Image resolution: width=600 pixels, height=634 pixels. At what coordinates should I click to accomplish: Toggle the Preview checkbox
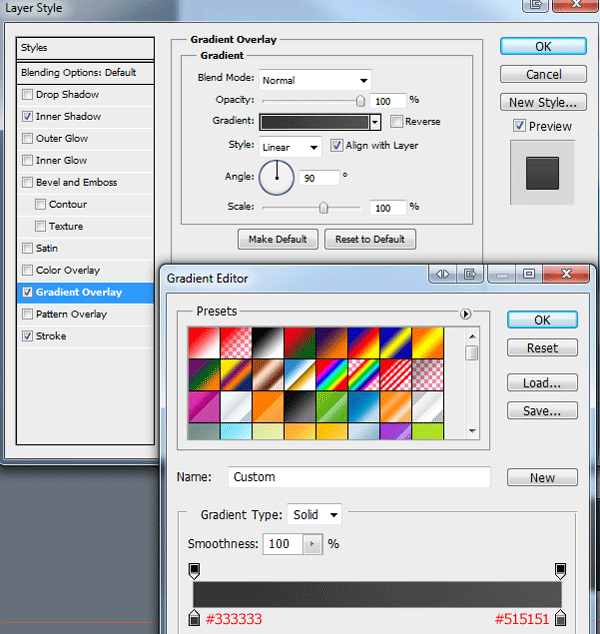[x=520, y=126]
